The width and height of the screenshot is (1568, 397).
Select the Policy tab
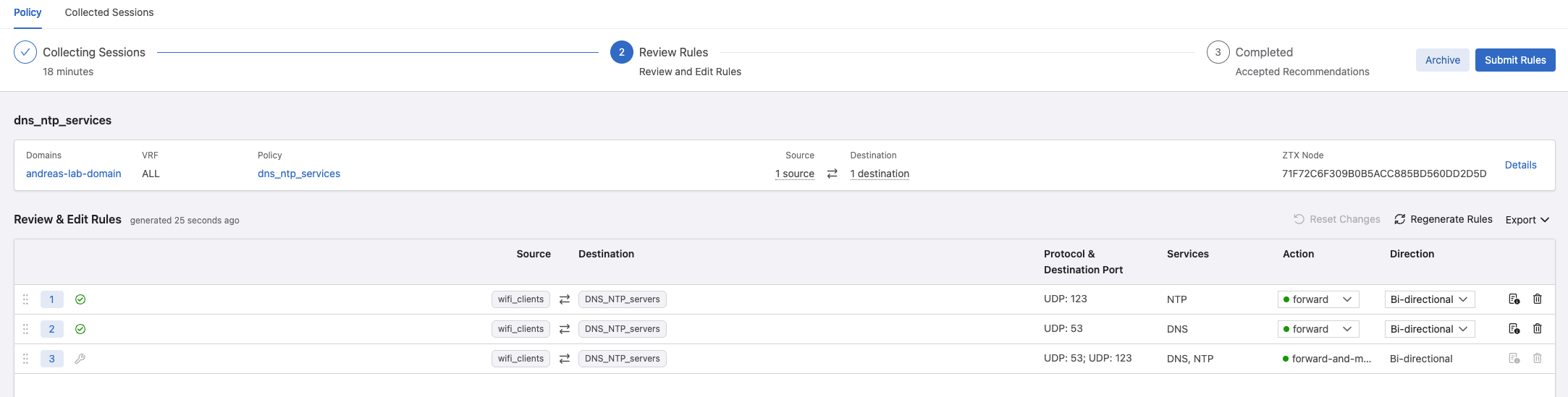(28, 12)
